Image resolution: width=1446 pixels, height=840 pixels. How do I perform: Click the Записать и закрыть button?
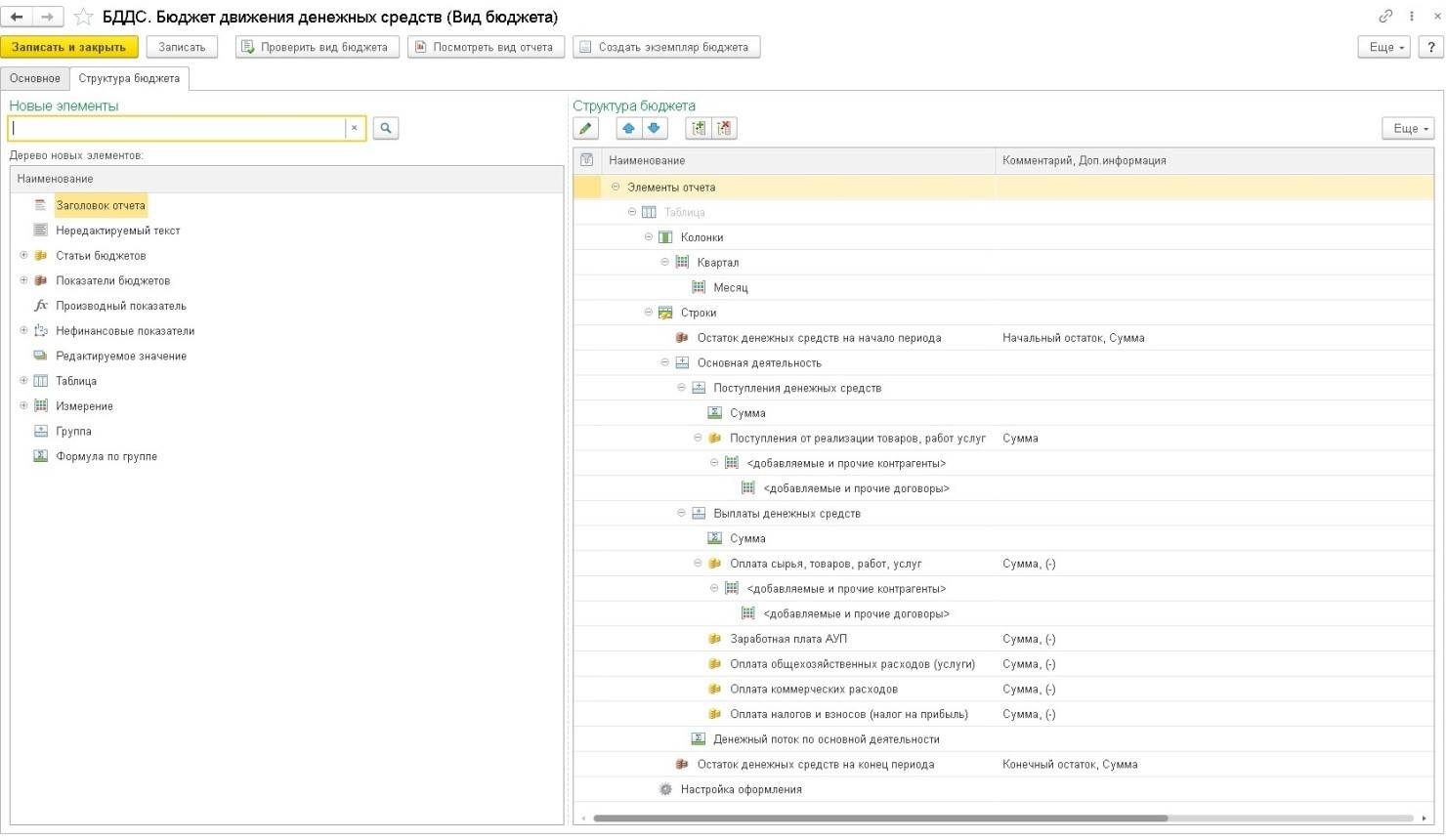pyautogui.click(x=68, y=47)
